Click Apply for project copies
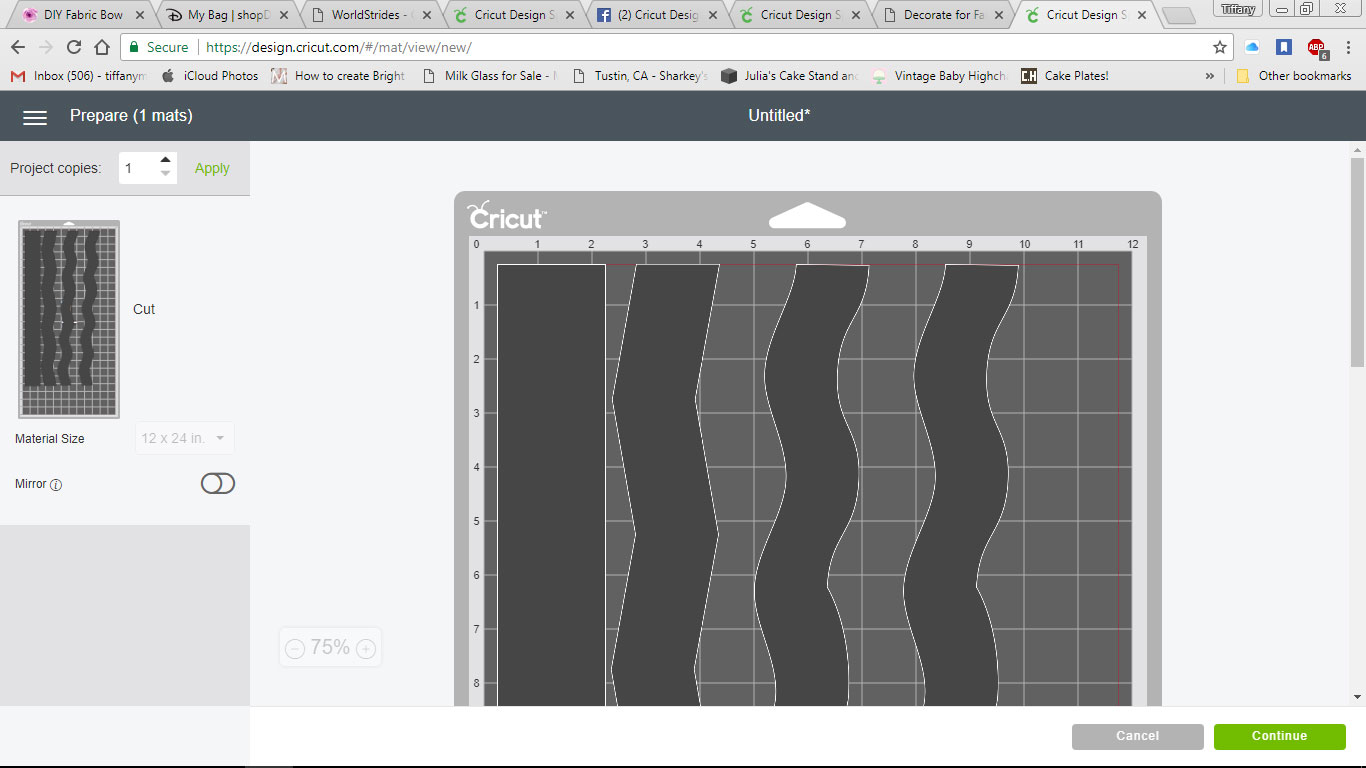Viewport: 1366px width, 768px height. (x=212, y=169)
